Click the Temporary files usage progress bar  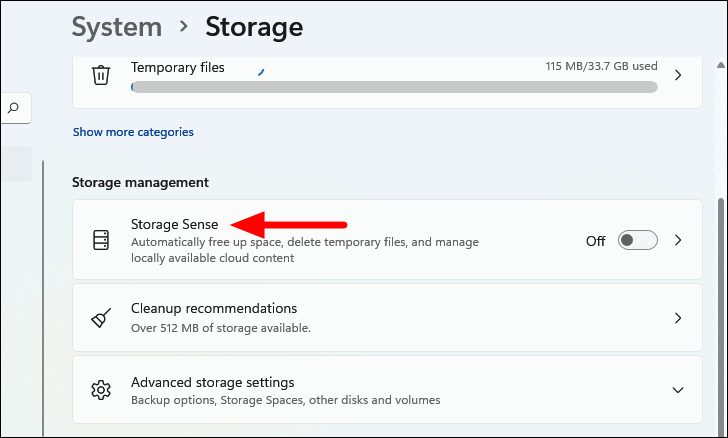pos(394,87)
